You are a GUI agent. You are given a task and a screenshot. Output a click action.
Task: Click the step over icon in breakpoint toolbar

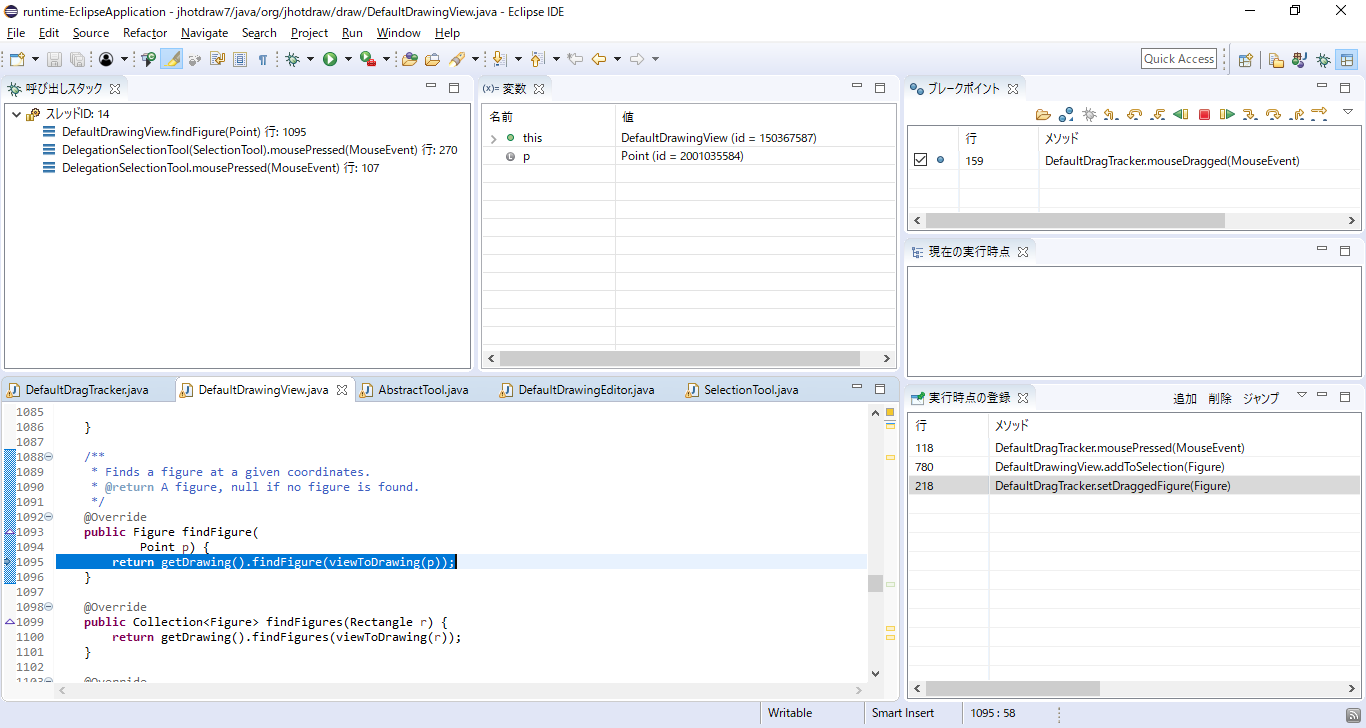[x=1273, y=114]
